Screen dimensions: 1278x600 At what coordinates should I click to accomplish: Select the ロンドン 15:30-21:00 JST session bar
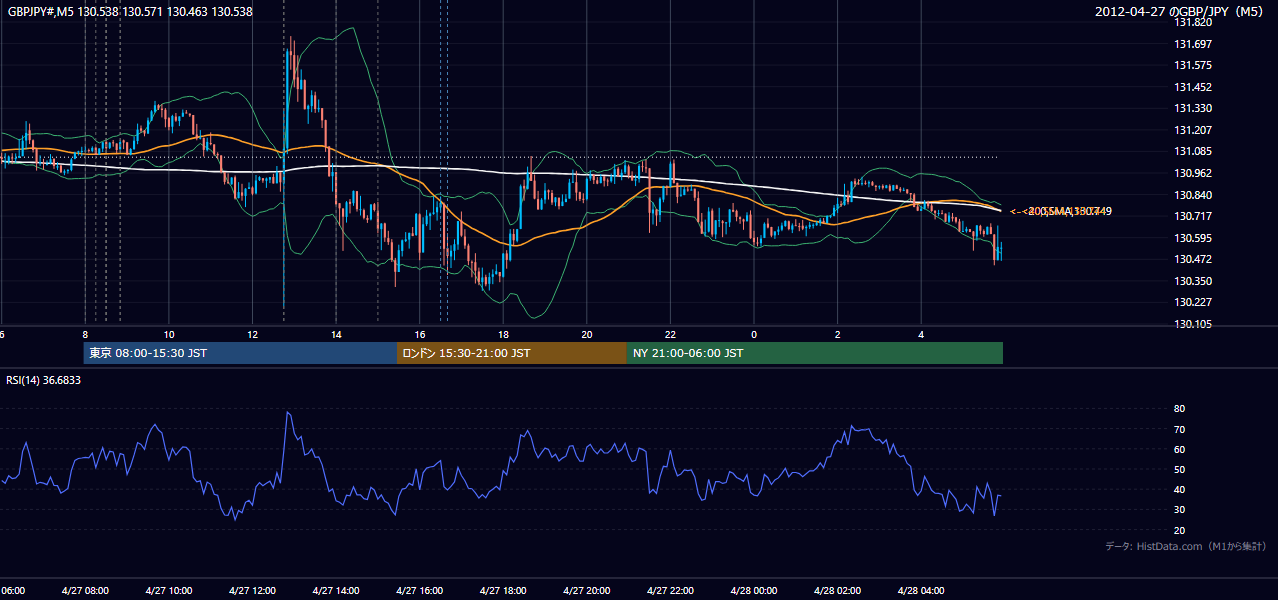(512, 353)
